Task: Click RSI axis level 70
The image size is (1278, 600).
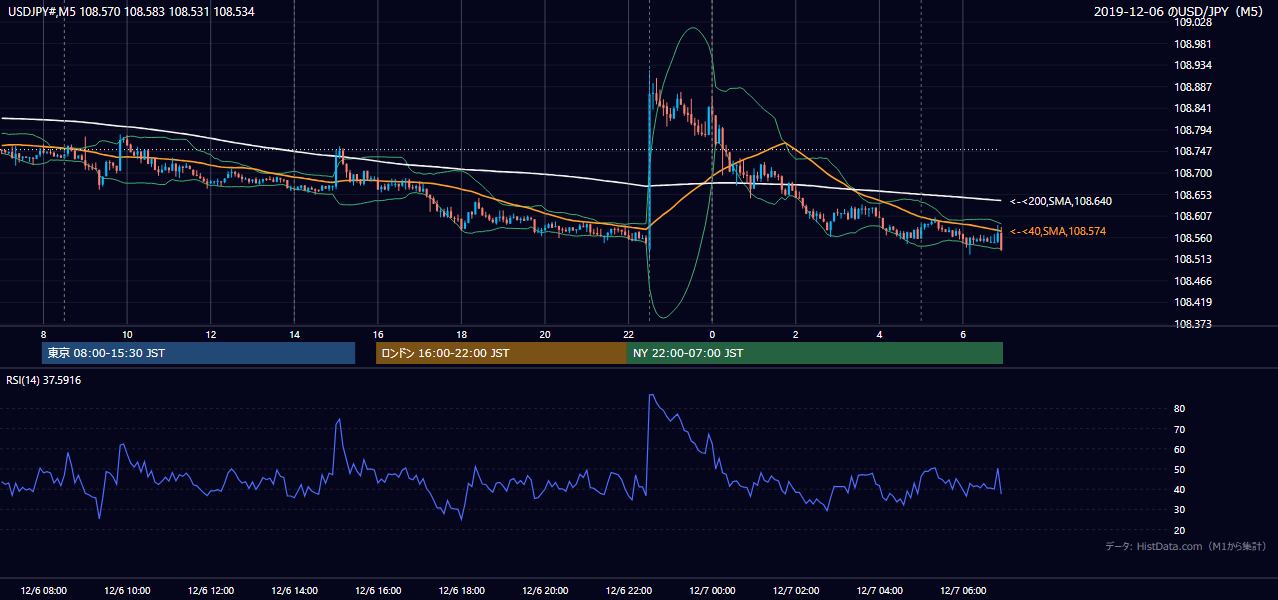Action: pyautogui.click(x=1180, y=430)
